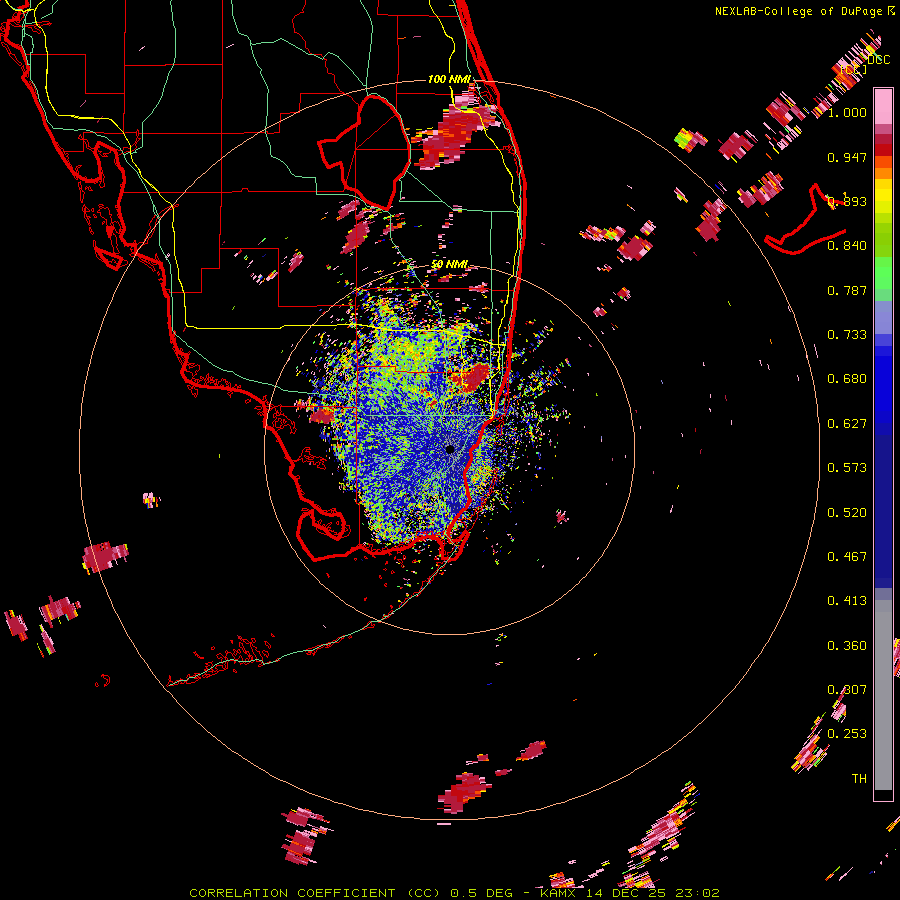Click the 0.733 scale value
900x900 pixels.
click(x=847, y=335)
